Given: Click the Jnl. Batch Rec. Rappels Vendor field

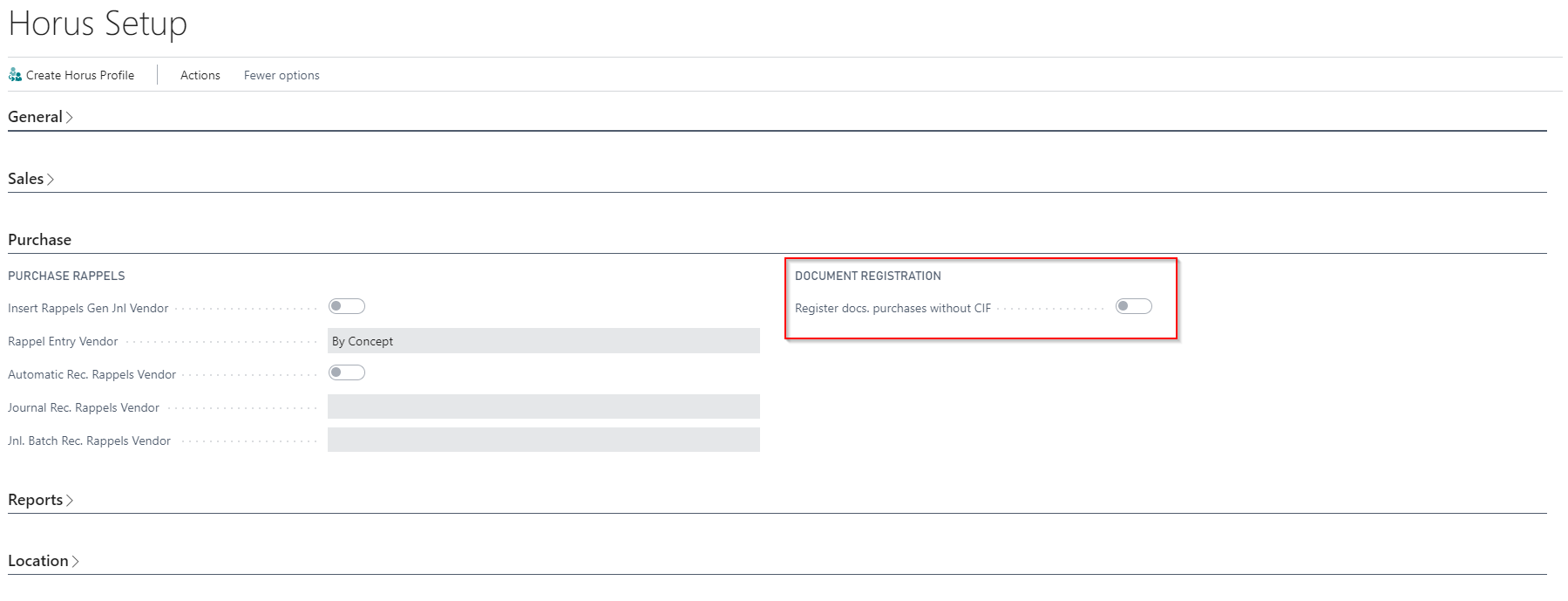Looking at the screenshot, I should [544, 440].
